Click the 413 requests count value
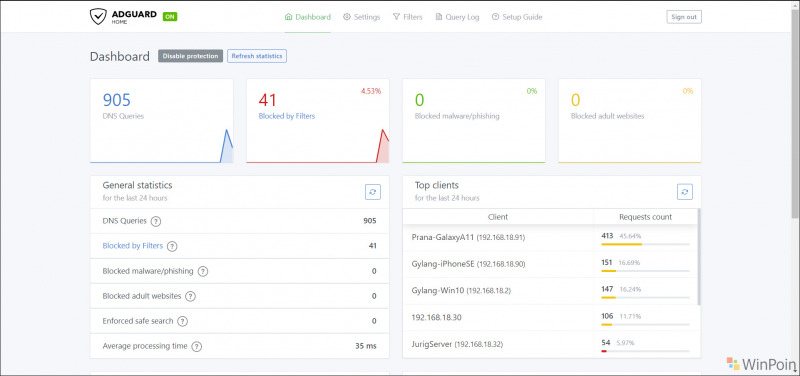Screen dimensions: 800x376 click(607, 236)
